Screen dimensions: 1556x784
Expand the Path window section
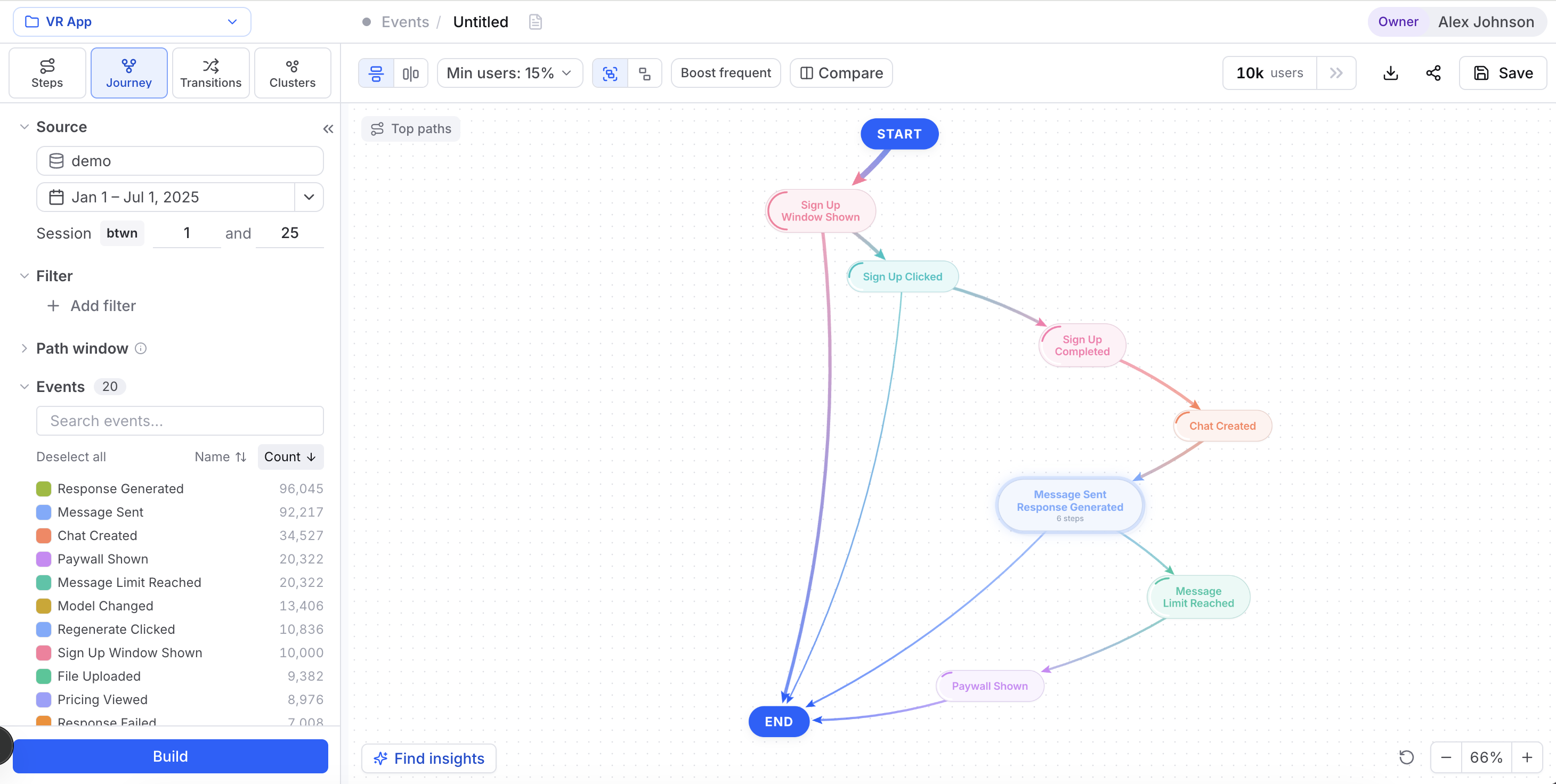point(24,348)
